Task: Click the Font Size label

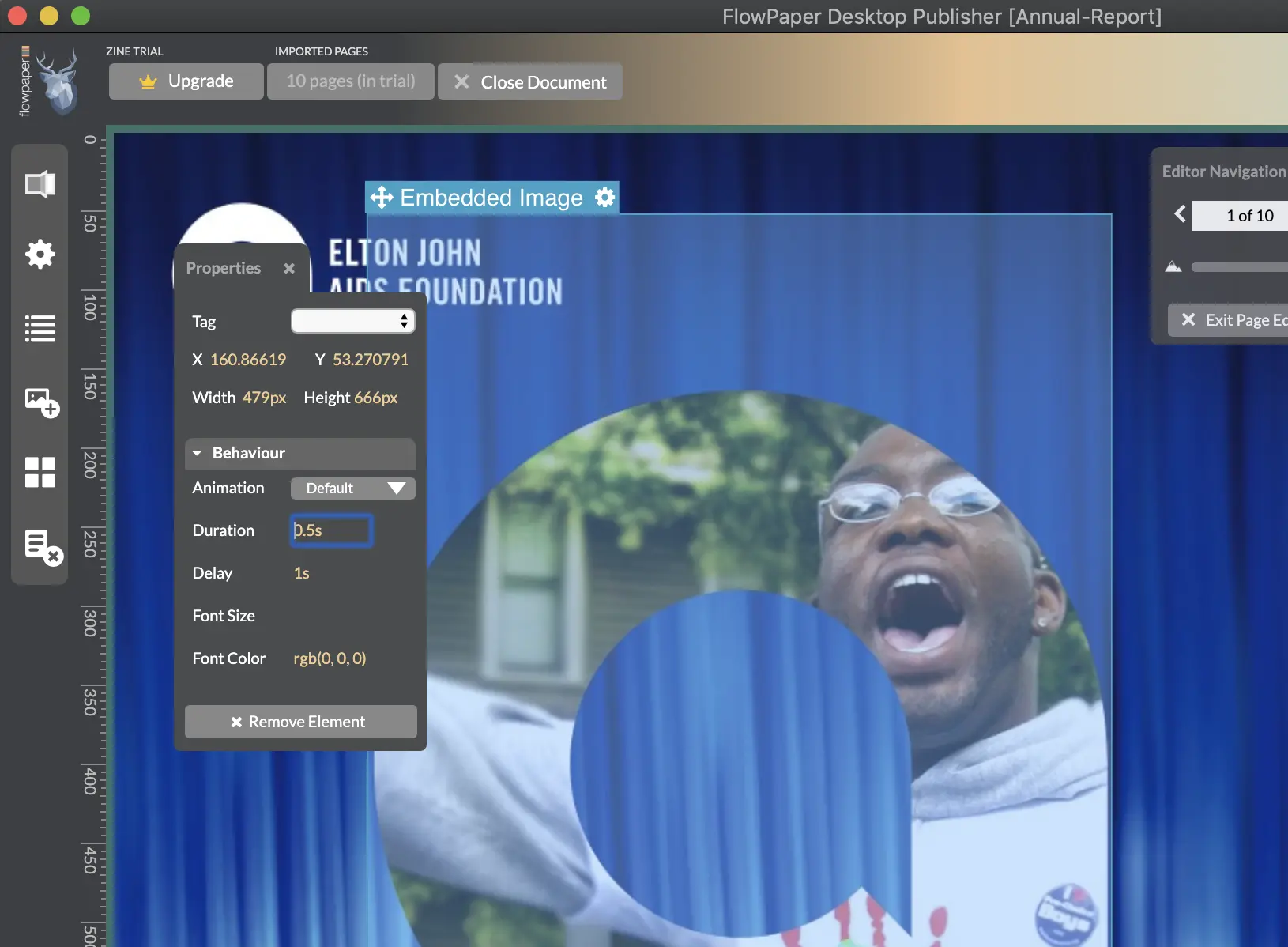Action: [x=224, y=616]
